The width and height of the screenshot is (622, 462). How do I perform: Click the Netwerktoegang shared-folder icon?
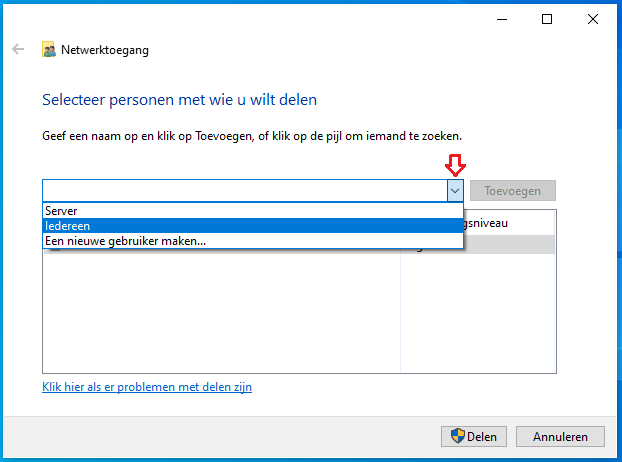click(x=49, y=50)
